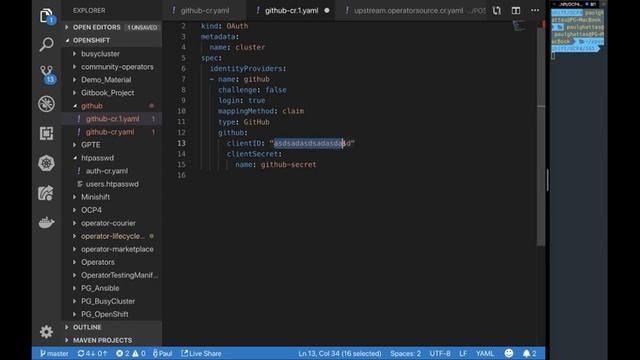Click the minimap preview in editor
This screenshot has width=640, height=360.
point(519,26)
